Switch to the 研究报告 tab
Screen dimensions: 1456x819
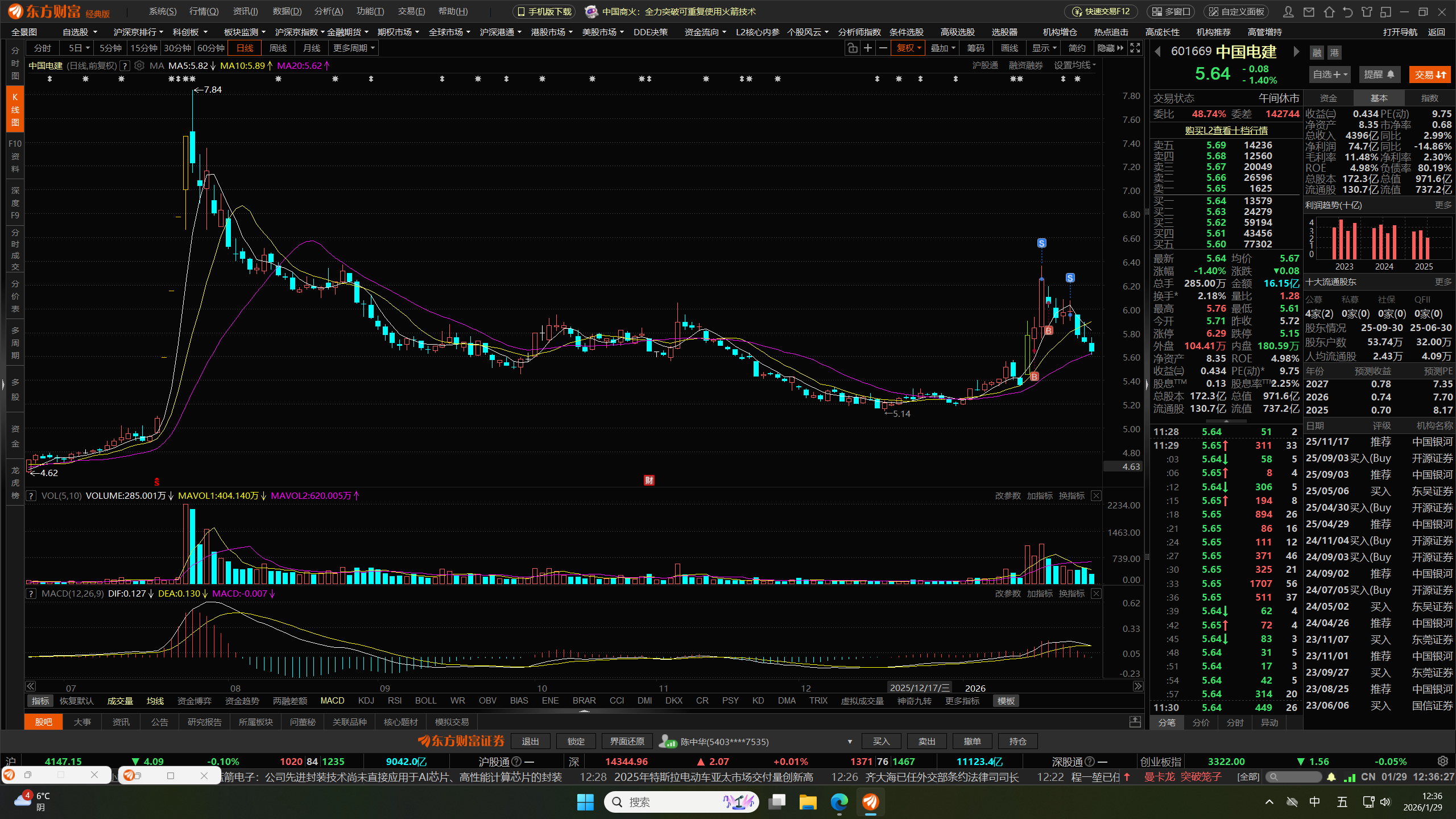point(204,722)
